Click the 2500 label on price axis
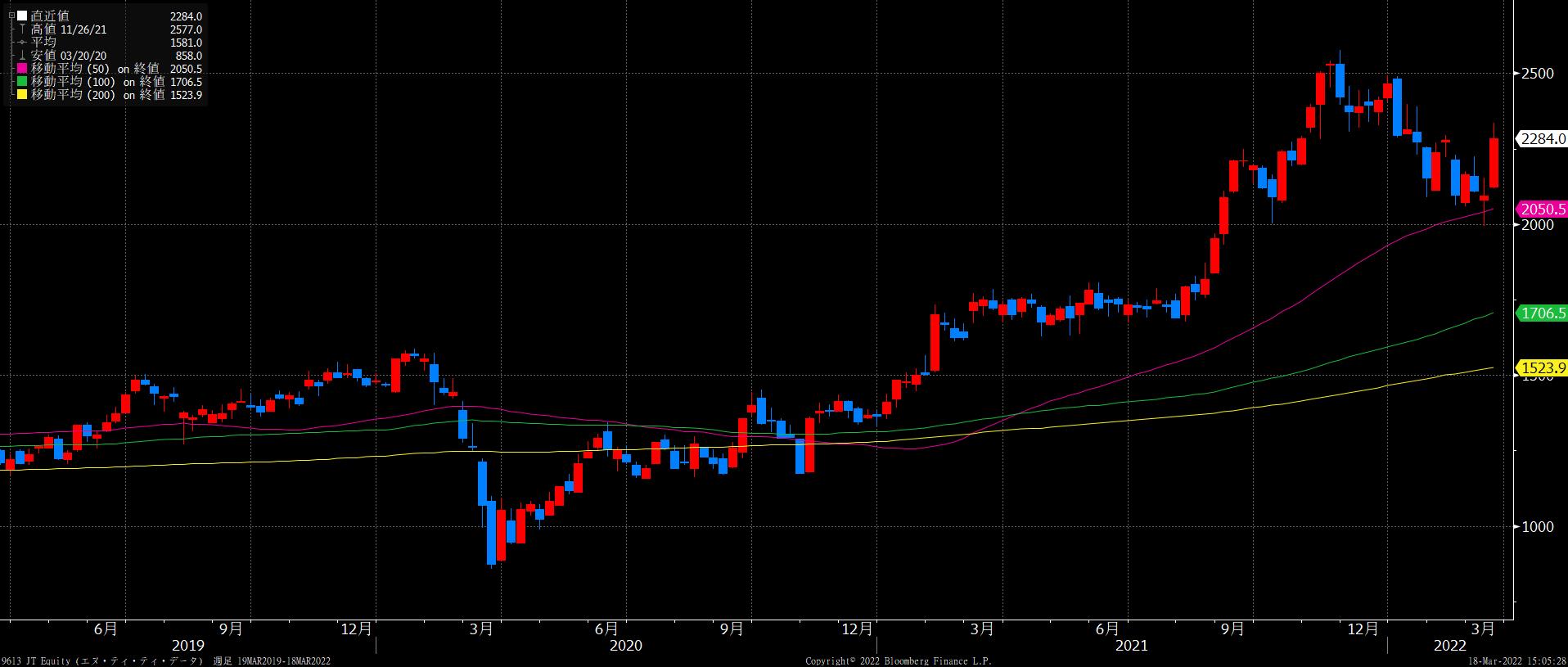1568x667 pixels. tap(1537, 74)
